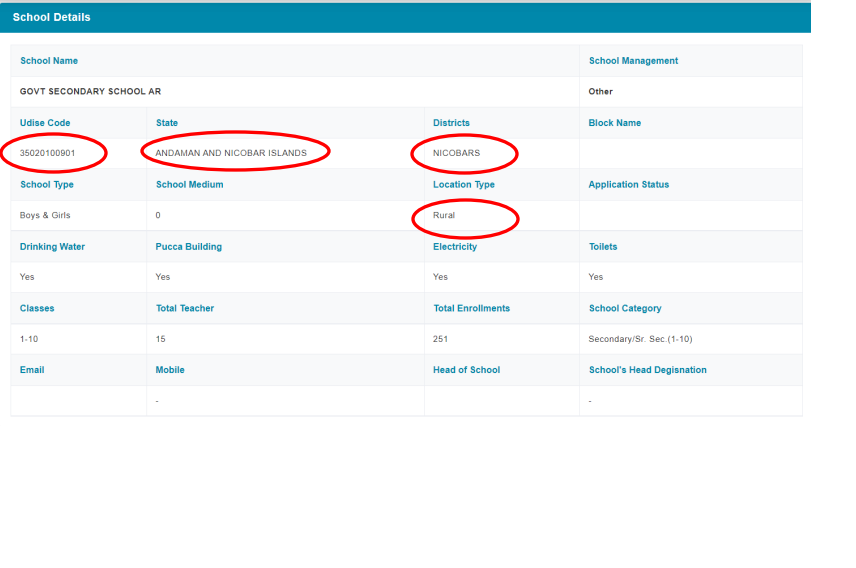Click ANDAMAN AND NICOBAR ISLANDS value
Screen dimensions: 856x568
click(x=231, y=153)
